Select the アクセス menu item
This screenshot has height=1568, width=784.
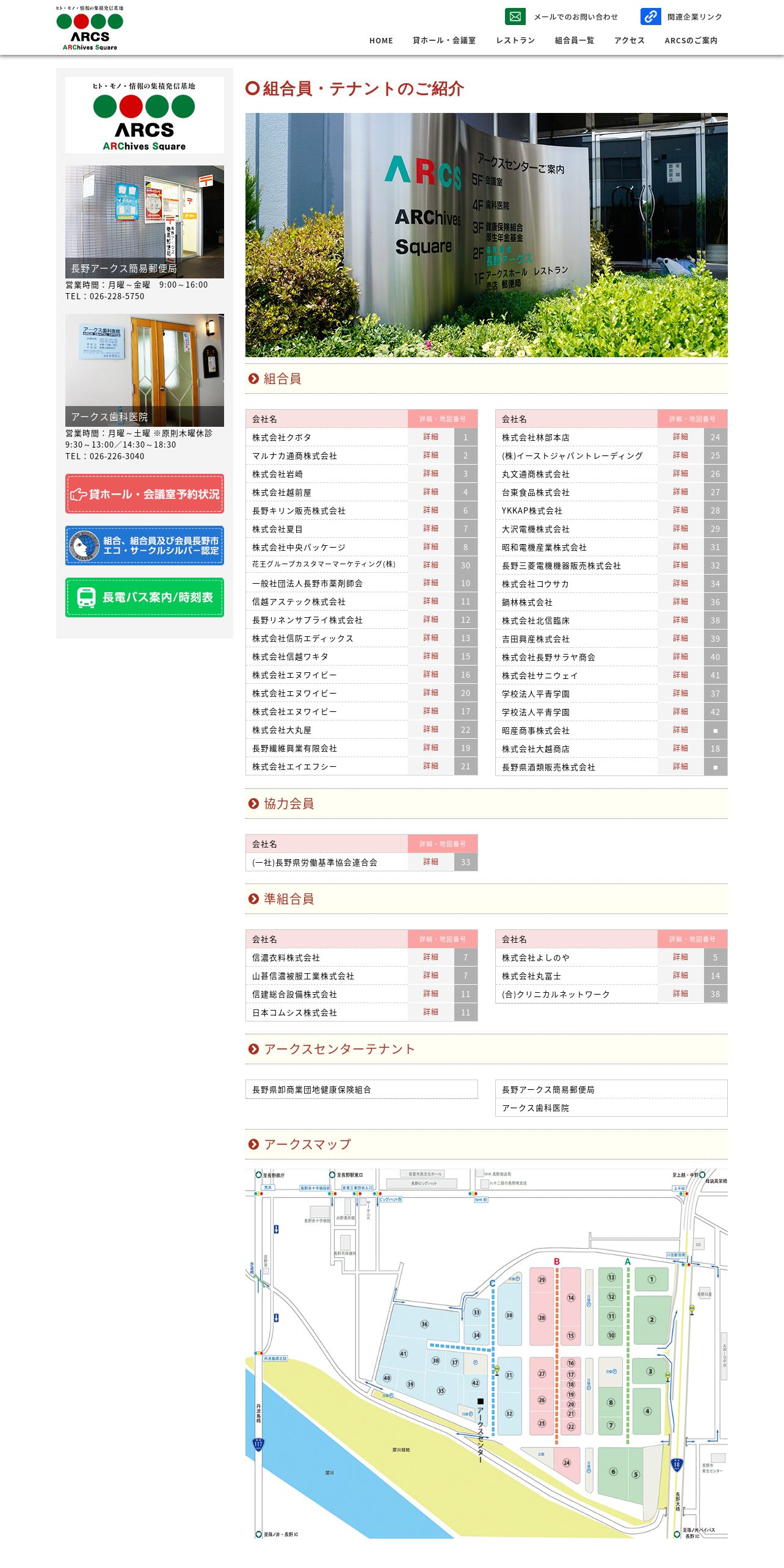(629, 40)
